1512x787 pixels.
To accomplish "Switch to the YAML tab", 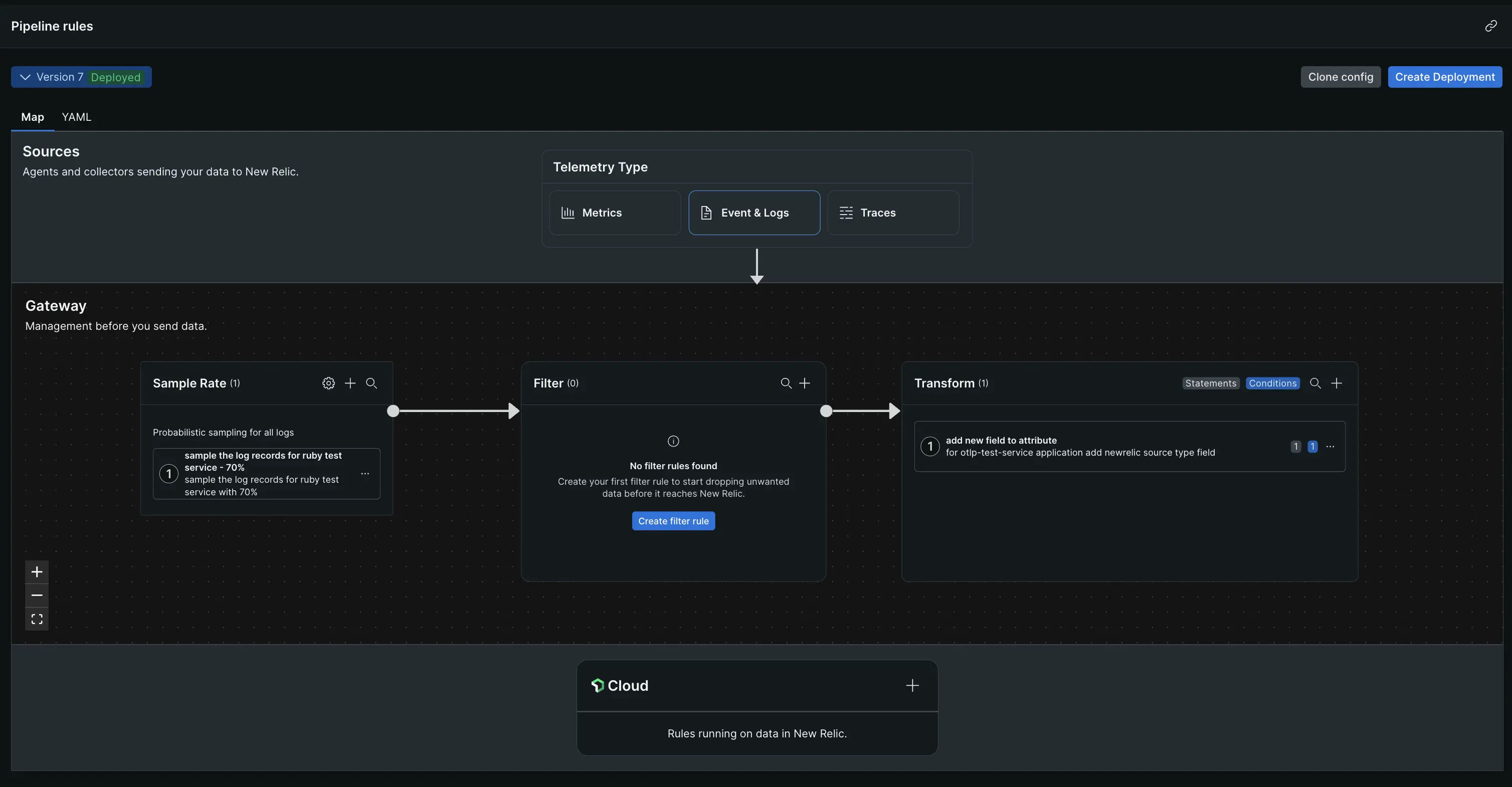I will tap(76, 117).
